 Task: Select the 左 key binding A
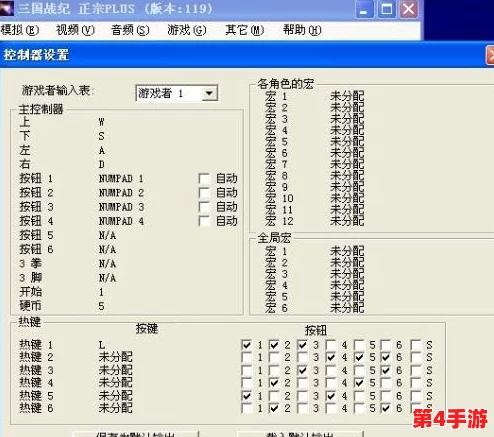pos(102,150)
